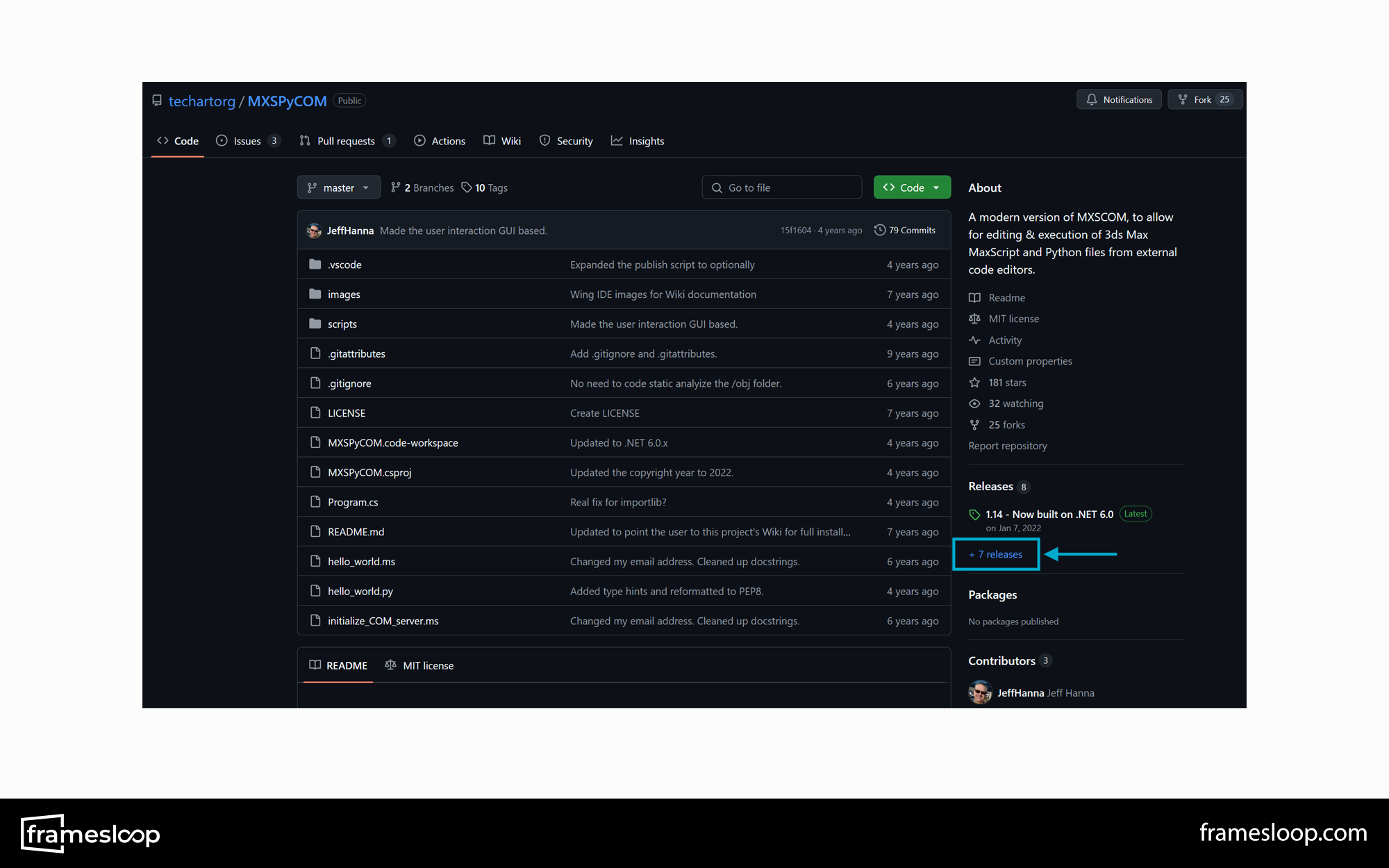Screen dimensions: 1389x868
Task: Open initialize_COM_server.ms file
Action: (x=383, y=621)
